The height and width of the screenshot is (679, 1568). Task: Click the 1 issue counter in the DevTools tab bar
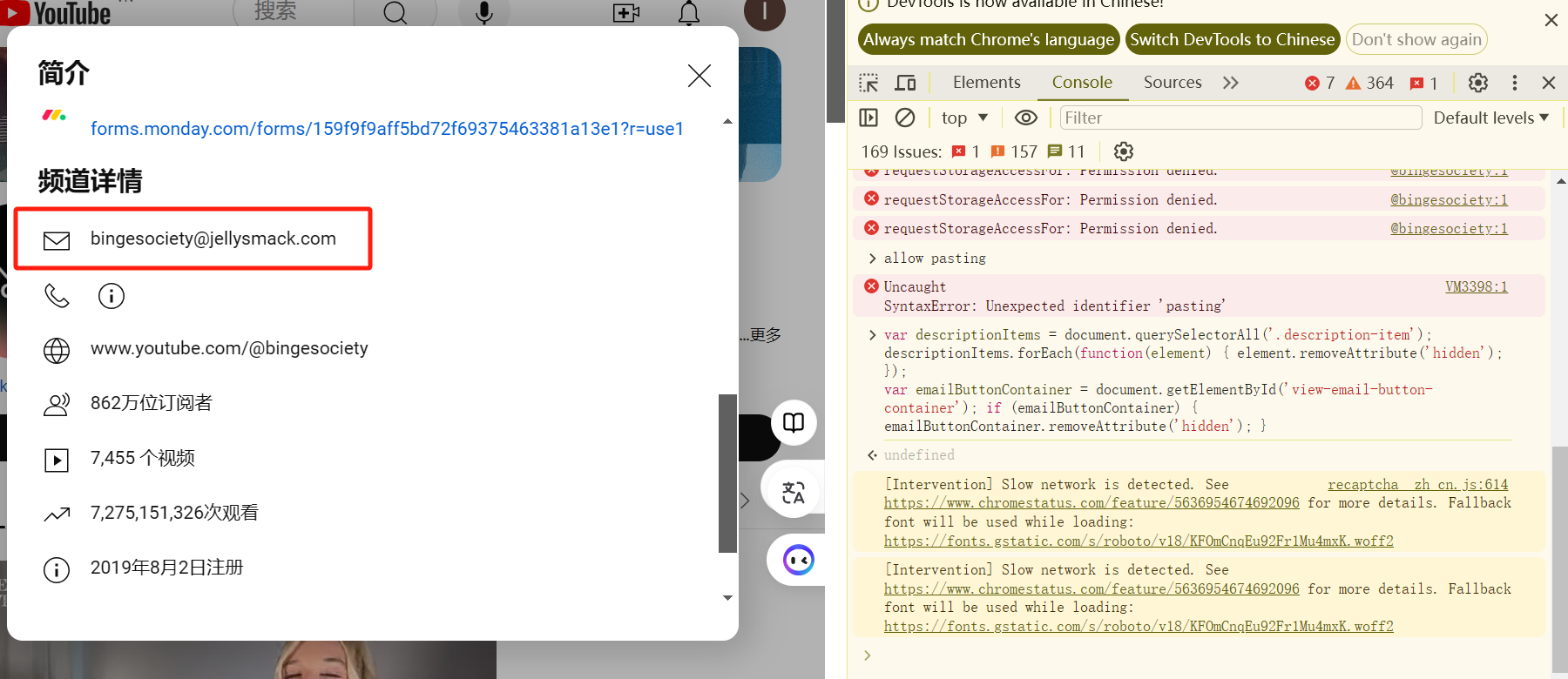pos(1423,83)
